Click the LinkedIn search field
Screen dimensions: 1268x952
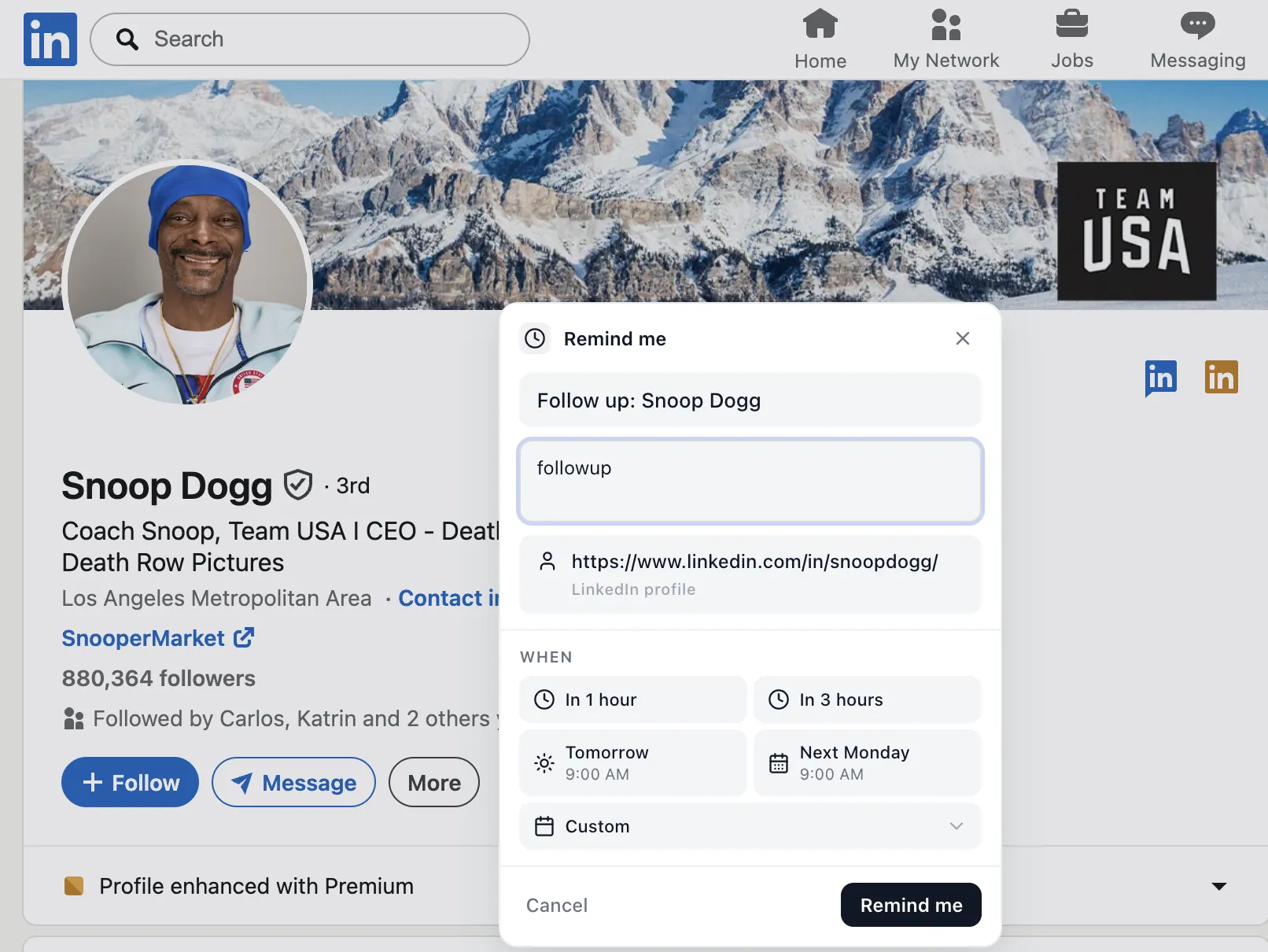(310, 39)
